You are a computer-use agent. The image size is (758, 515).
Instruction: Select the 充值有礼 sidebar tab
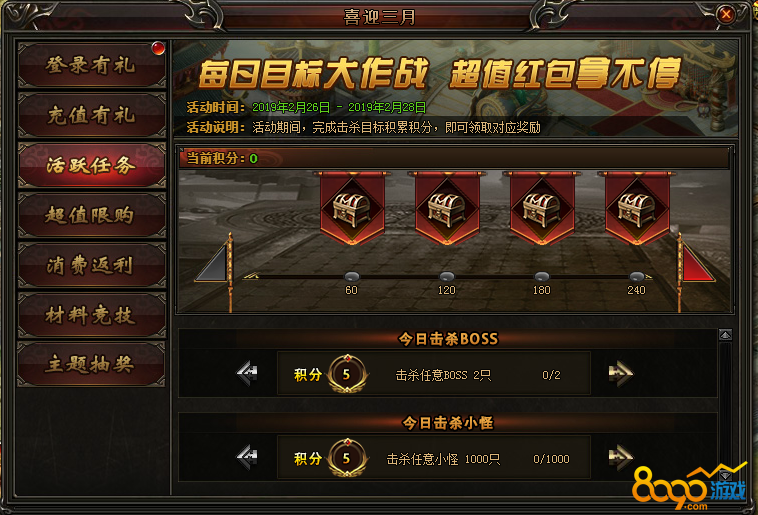click(91, 115)
